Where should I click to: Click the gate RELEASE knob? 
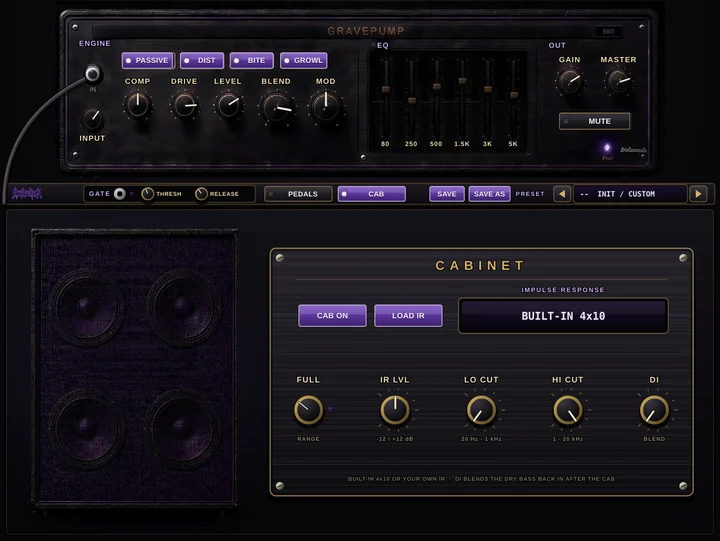(x=201, y=194)
